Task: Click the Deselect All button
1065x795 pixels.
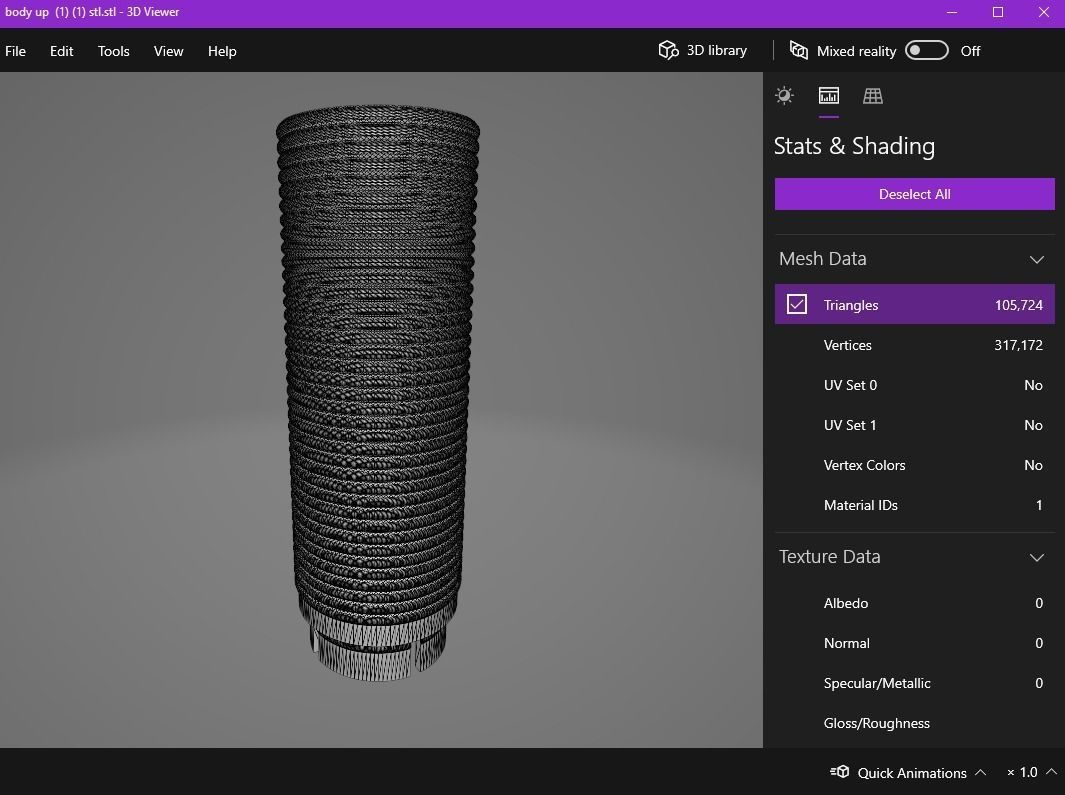Action: [914, 194]
